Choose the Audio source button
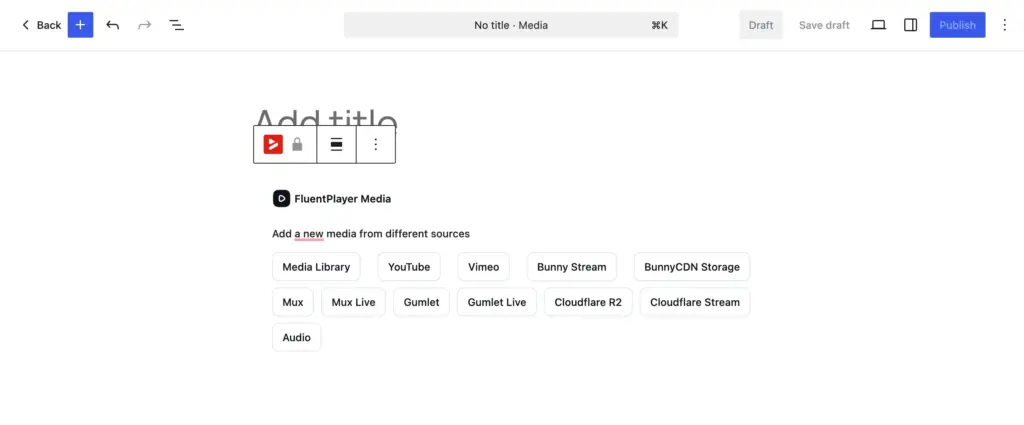This screenshot has height=425, width=1024. [296, 338]
